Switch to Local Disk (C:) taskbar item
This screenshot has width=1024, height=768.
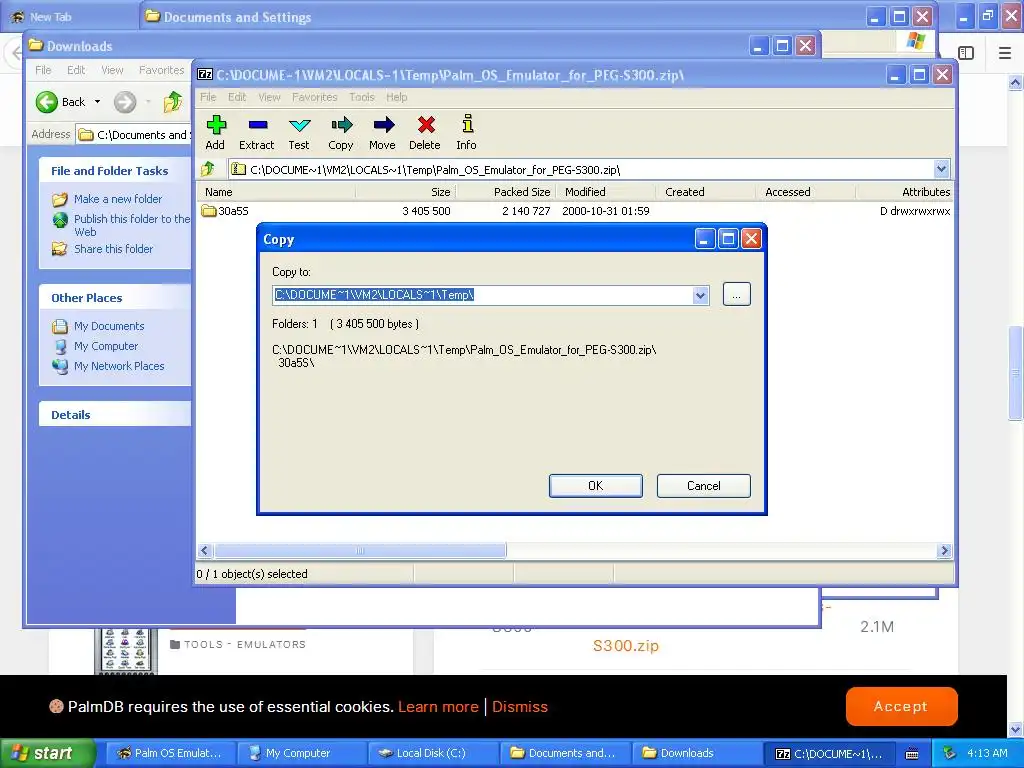pos(432,753)
